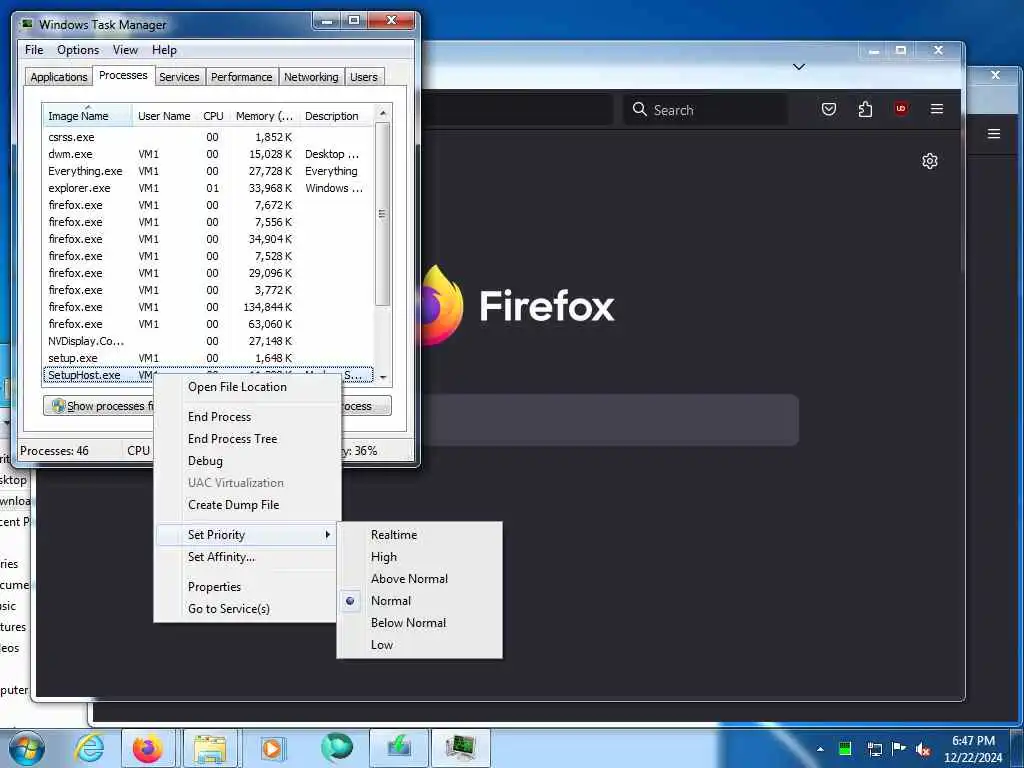This screenshot has width=1024, height=768.
Task: Open Properties from context menu
Action: click(246, 586)
